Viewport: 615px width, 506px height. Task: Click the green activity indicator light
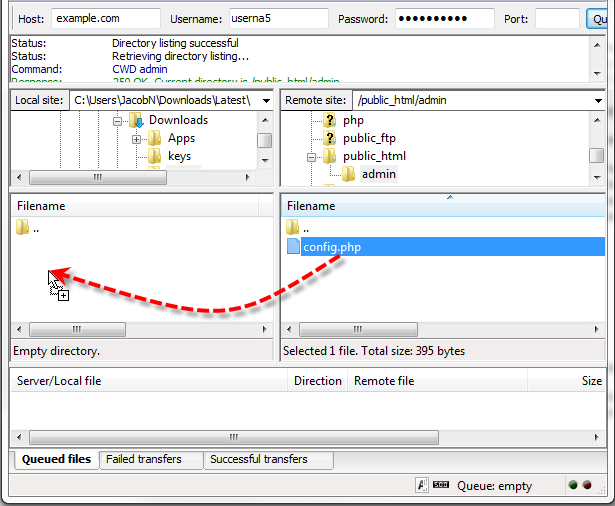point(573,485)
